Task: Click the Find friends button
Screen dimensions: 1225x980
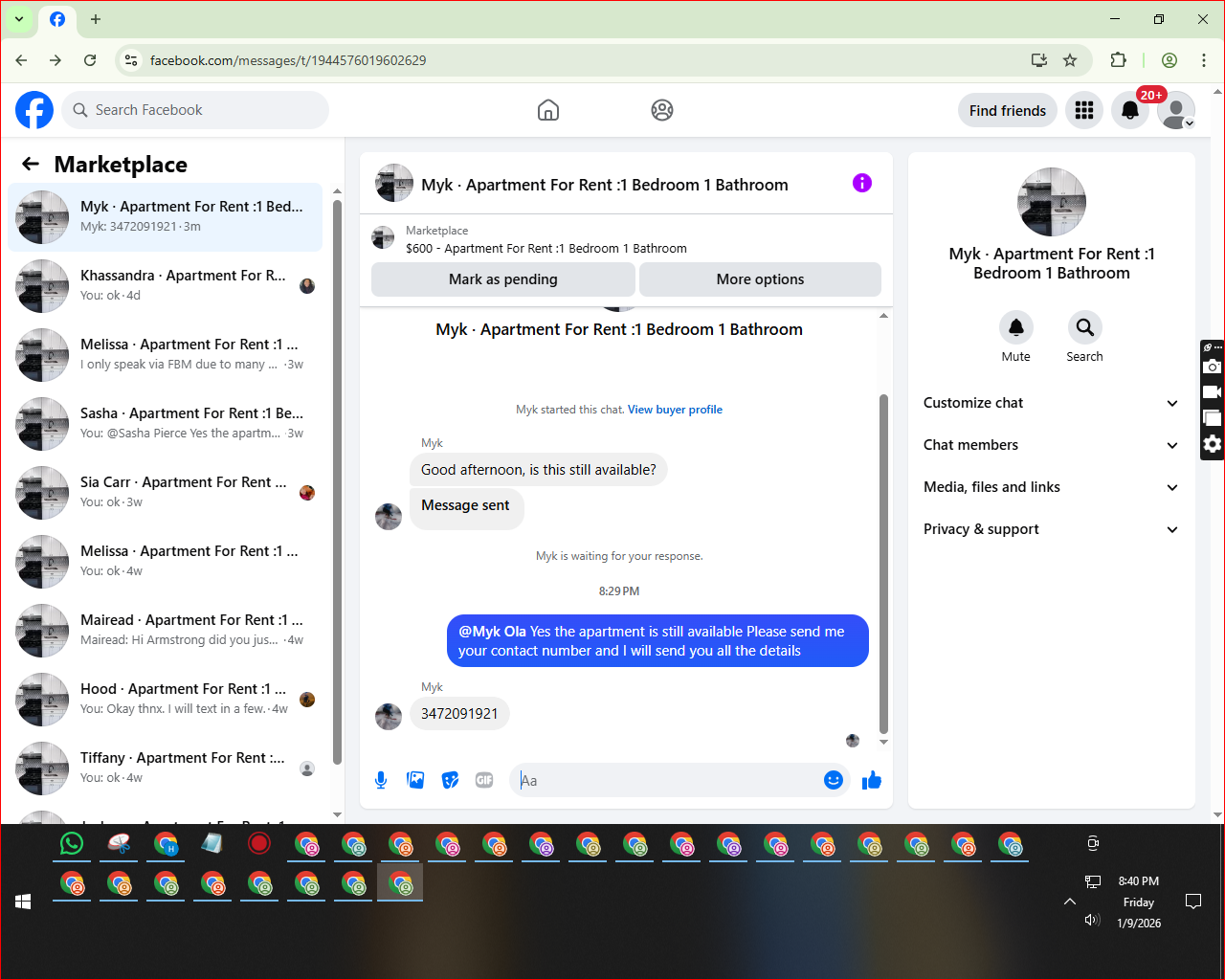Action: [1008, 110]
